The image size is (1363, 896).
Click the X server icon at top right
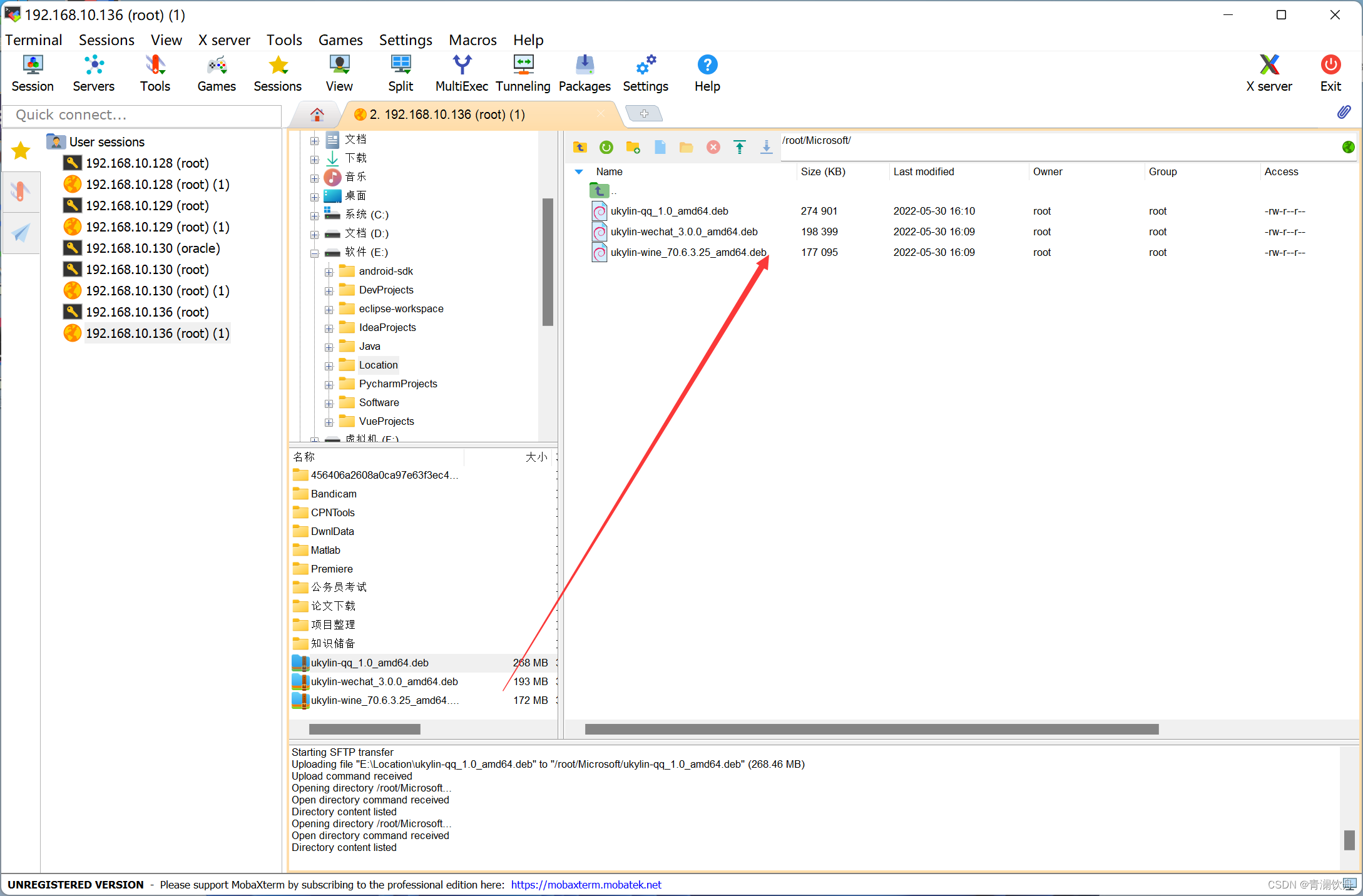1269,73
